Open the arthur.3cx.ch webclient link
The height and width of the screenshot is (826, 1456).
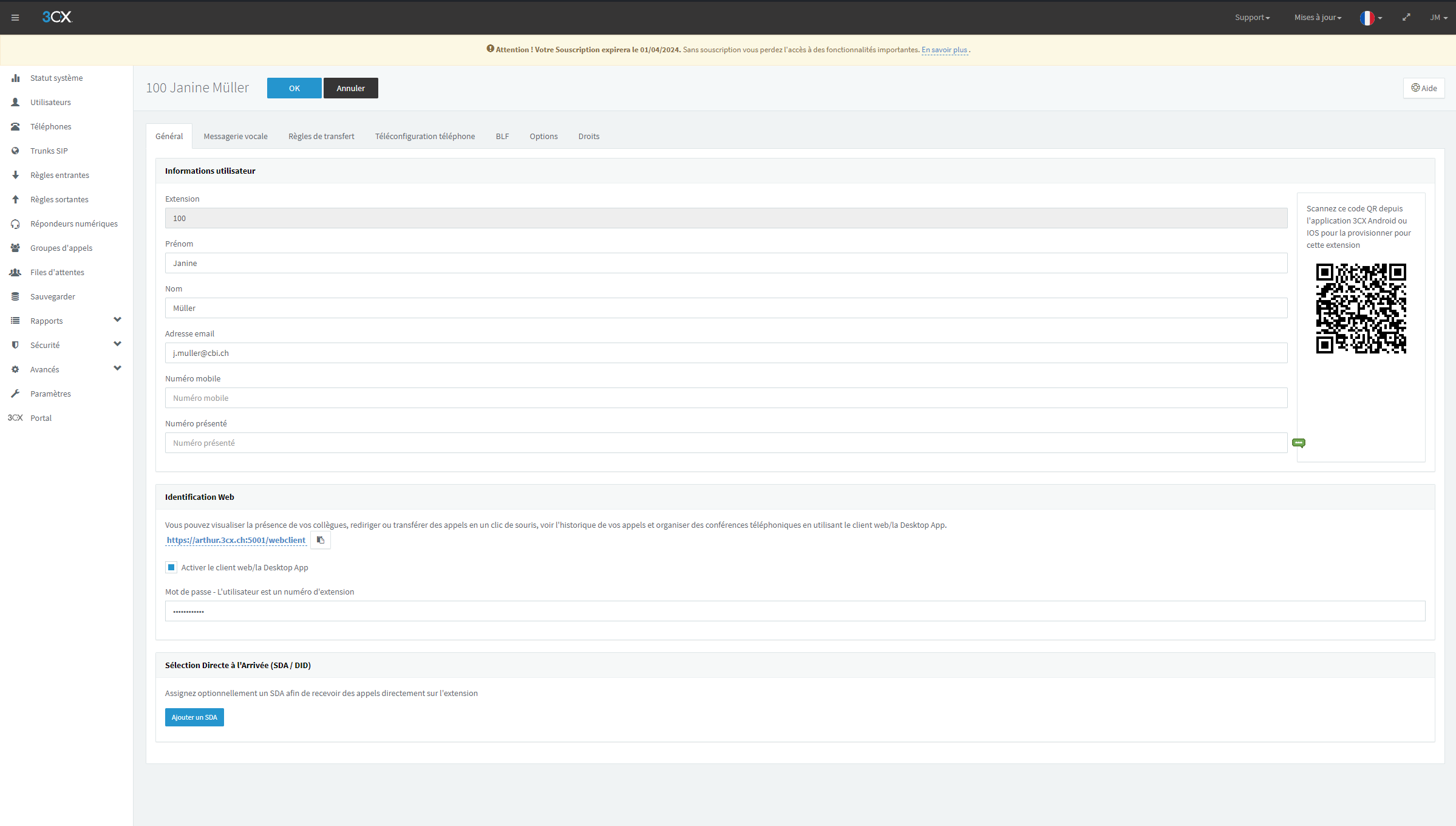[x=236, y=540]
